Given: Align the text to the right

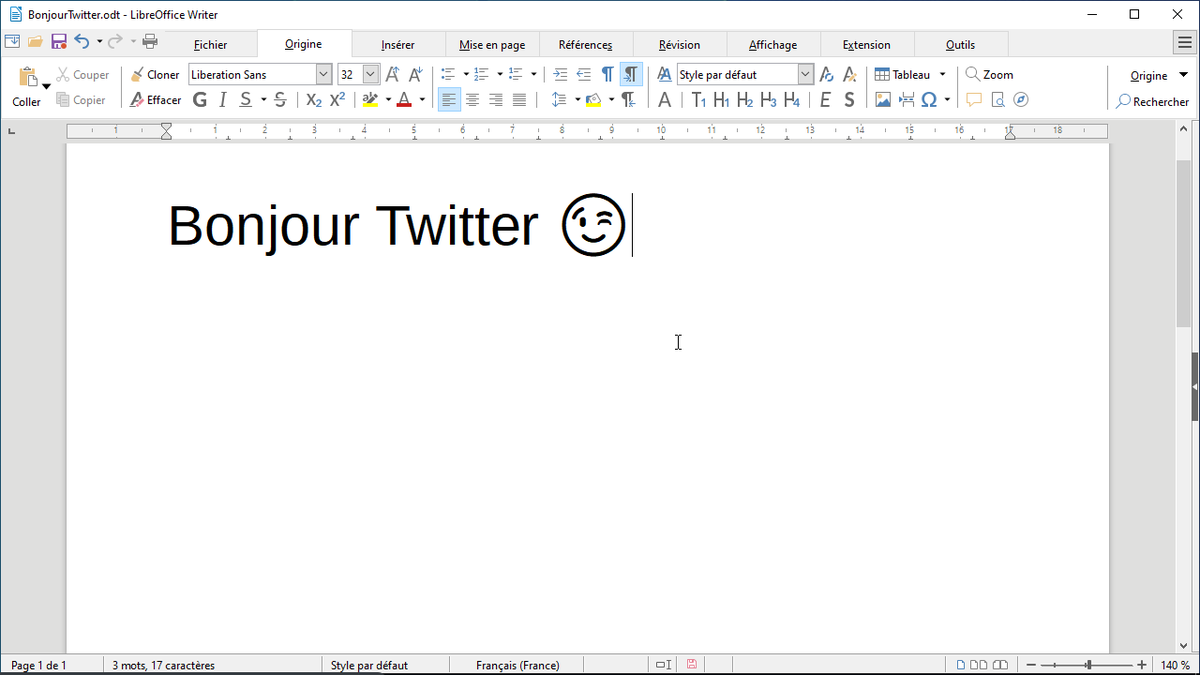Looking at the screenshot, I should pyautogui.click(x=496, y=100).
